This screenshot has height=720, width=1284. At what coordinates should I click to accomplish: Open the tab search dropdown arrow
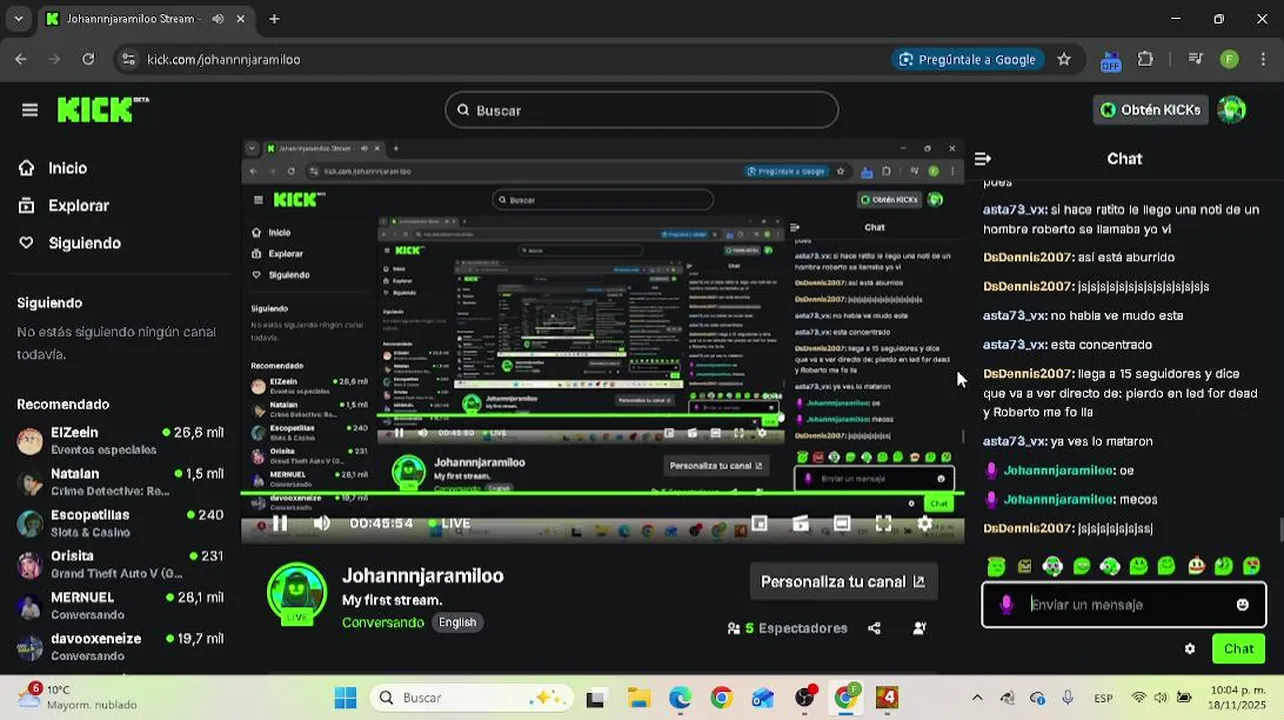(18, 19)
